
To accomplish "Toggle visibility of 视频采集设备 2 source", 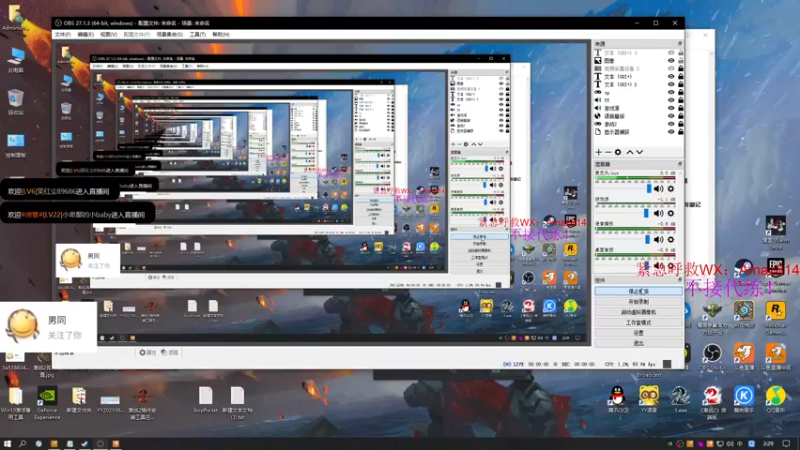I will [671, 68].
